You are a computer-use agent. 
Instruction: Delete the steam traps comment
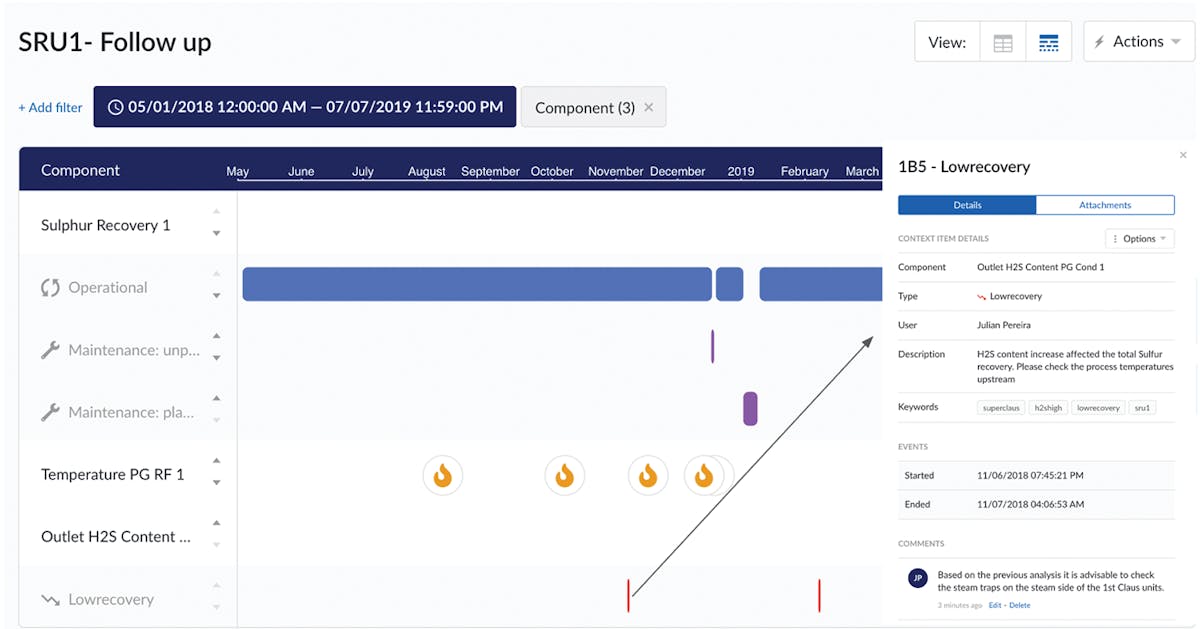coord(1019,605)
